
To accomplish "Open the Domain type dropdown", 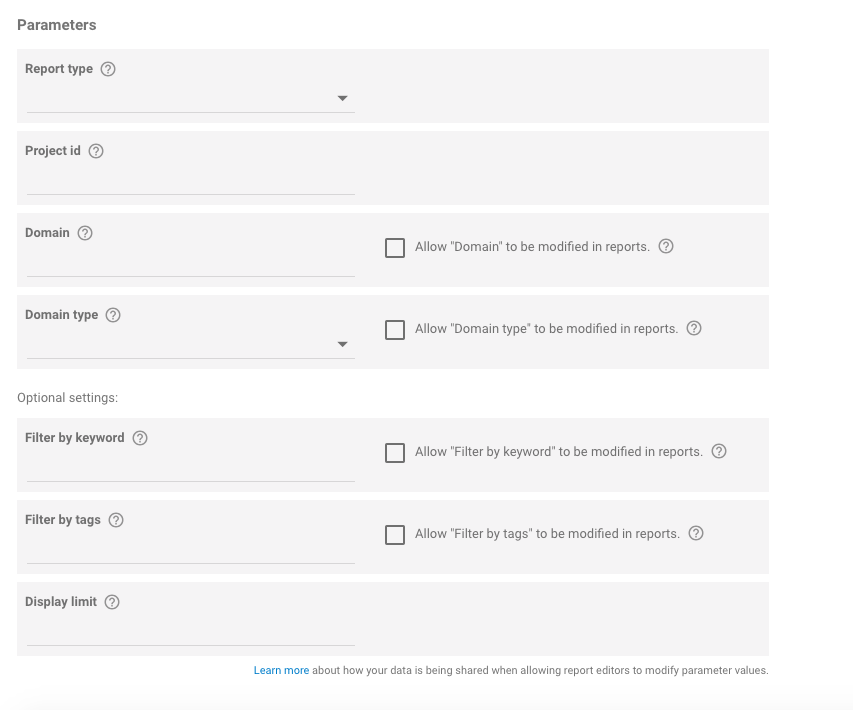I will point(191,345).
